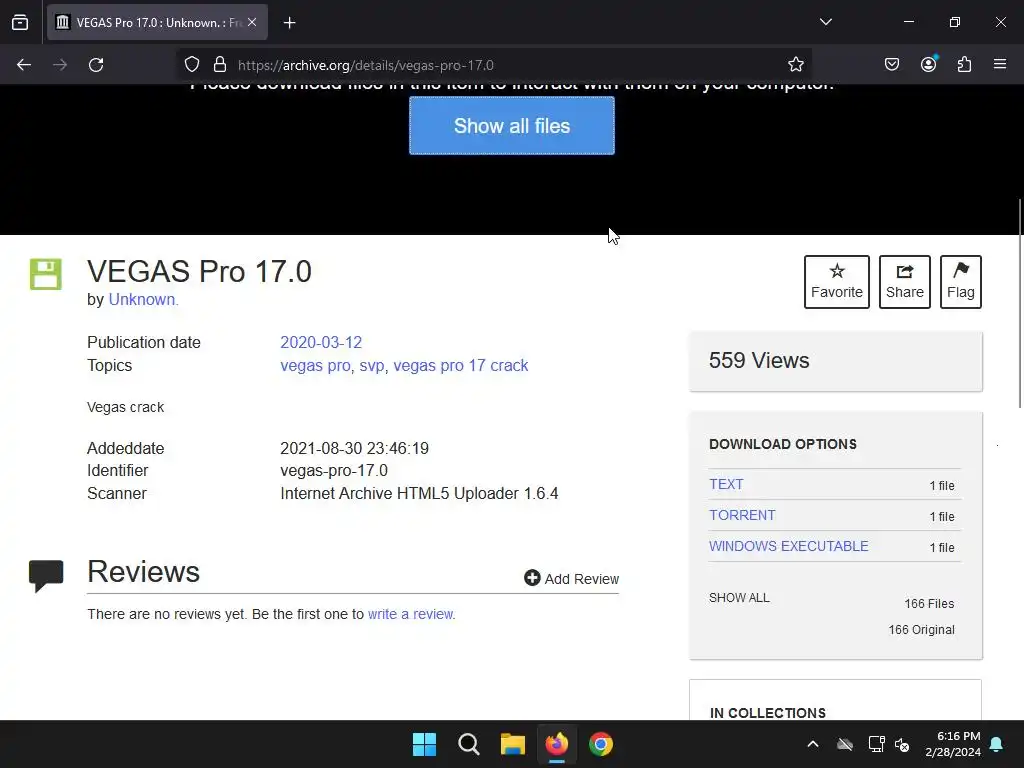Open the TEXT download option
The height and width of the screenshot is (768, 1024).
(x=726, y=484)
